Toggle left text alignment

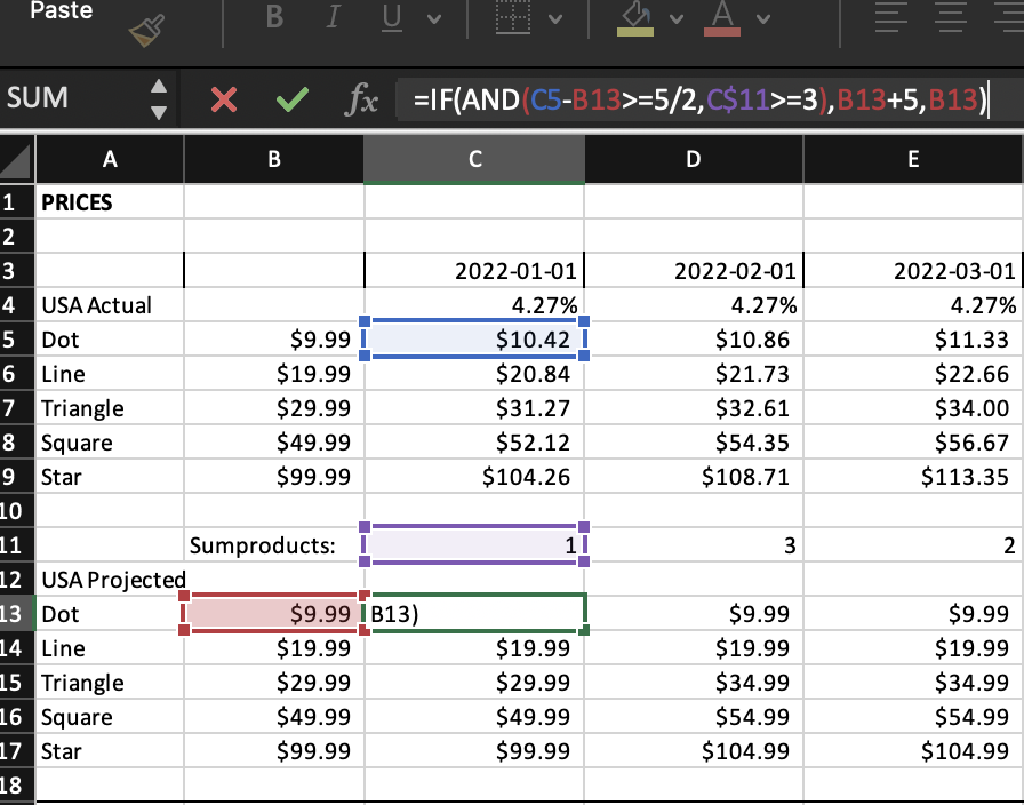(x=890, y=18)
